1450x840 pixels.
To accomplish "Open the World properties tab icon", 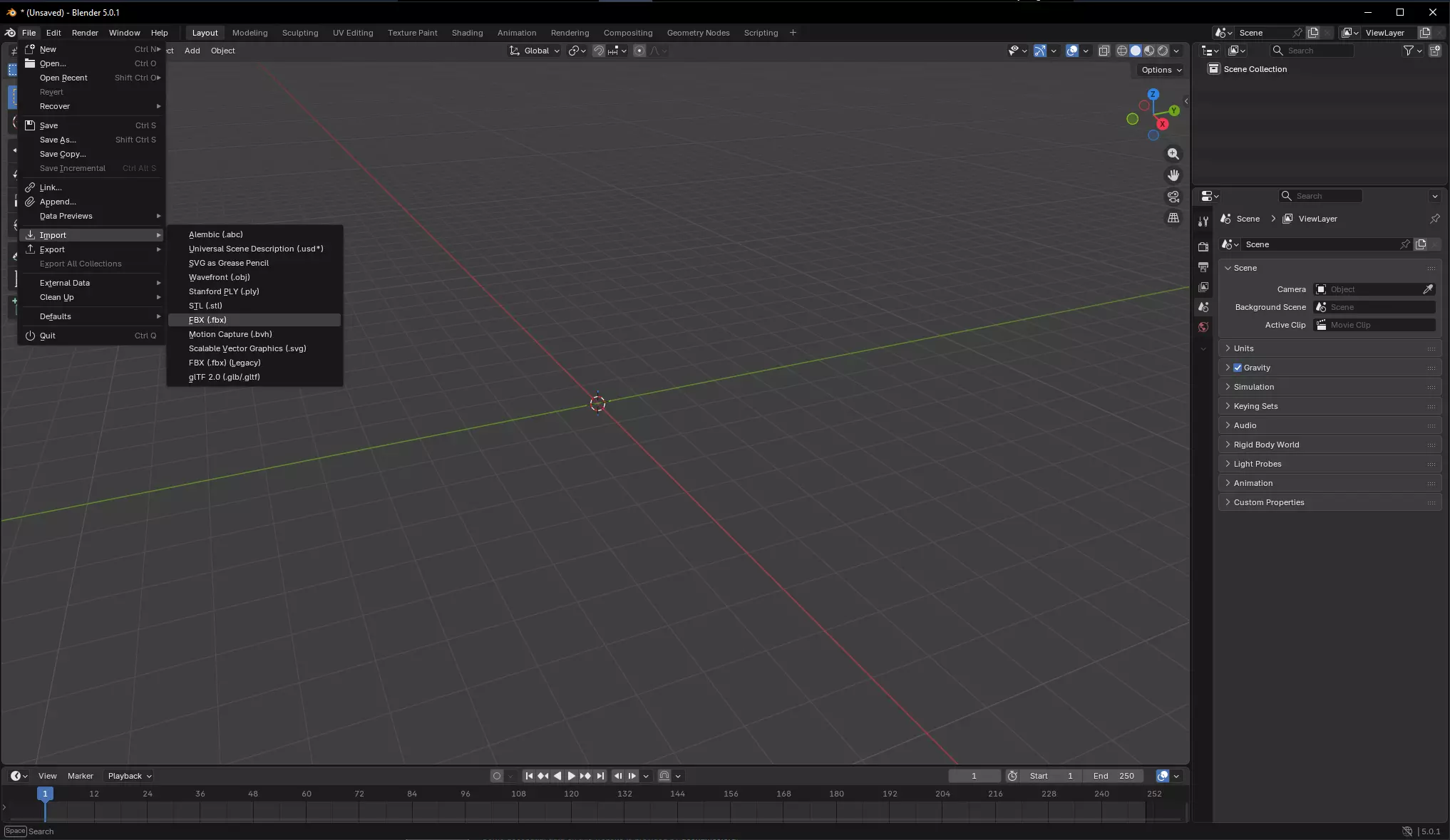I will coord(1203,327).
